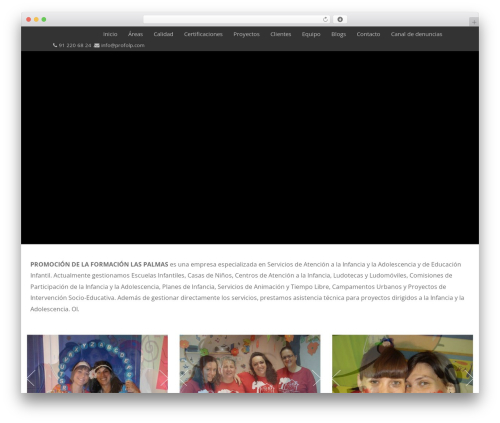This screenshot has width=500, height=423.
Task: Open the Canal de denuncias link
Action: [416, 34]
